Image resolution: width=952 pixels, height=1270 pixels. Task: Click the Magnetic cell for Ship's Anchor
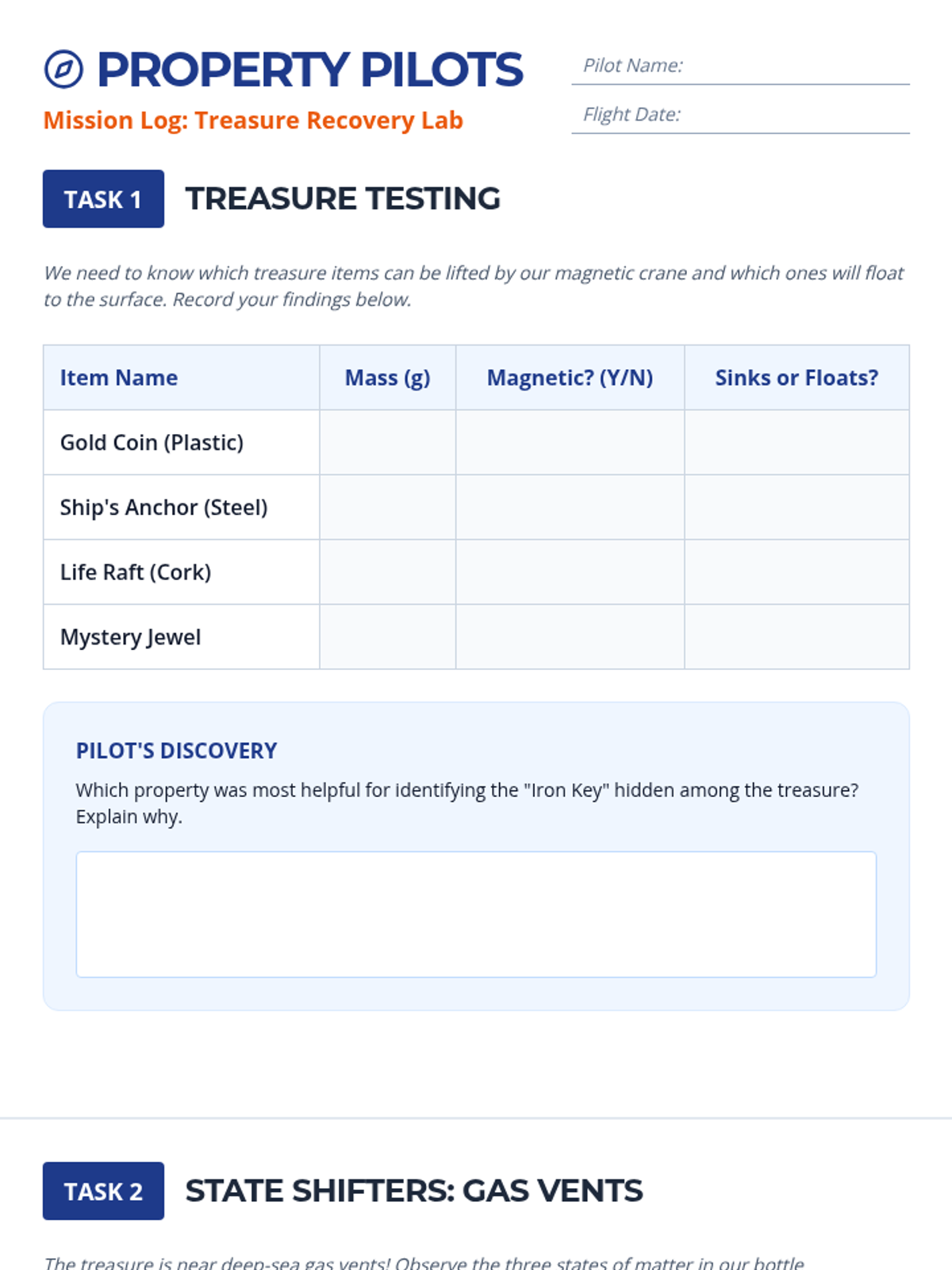point(570,507)
